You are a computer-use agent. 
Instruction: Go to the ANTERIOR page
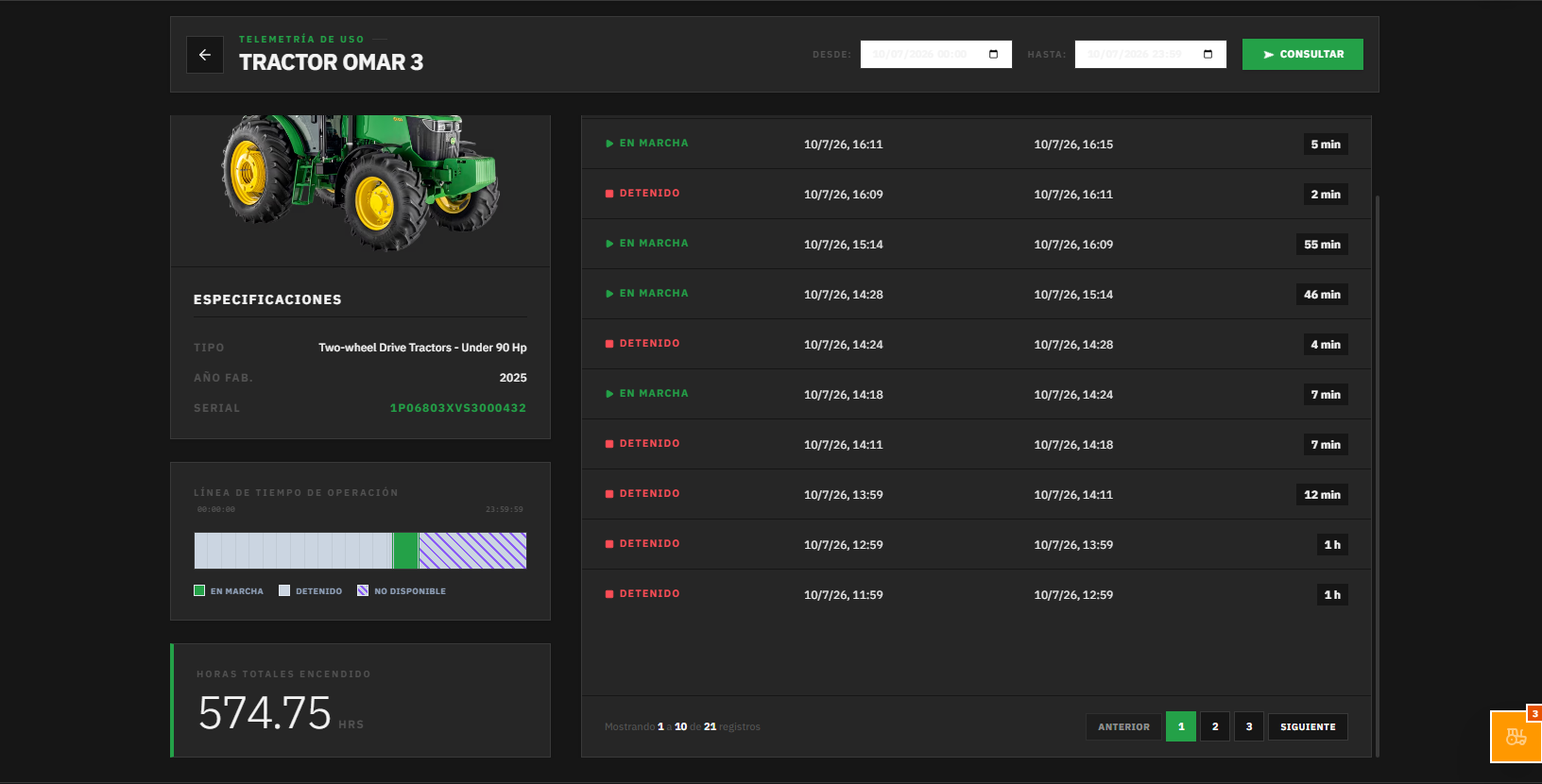point(1123,726)
